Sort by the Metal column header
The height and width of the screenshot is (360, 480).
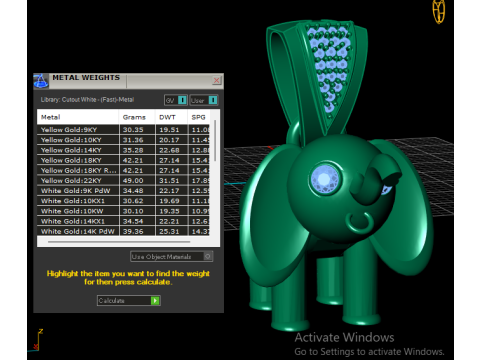click(78, 117)
